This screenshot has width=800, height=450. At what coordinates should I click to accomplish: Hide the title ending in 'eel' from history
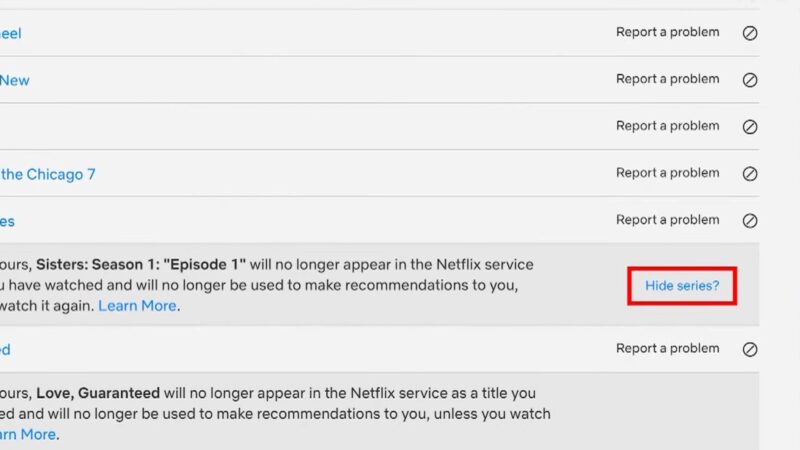750,33
